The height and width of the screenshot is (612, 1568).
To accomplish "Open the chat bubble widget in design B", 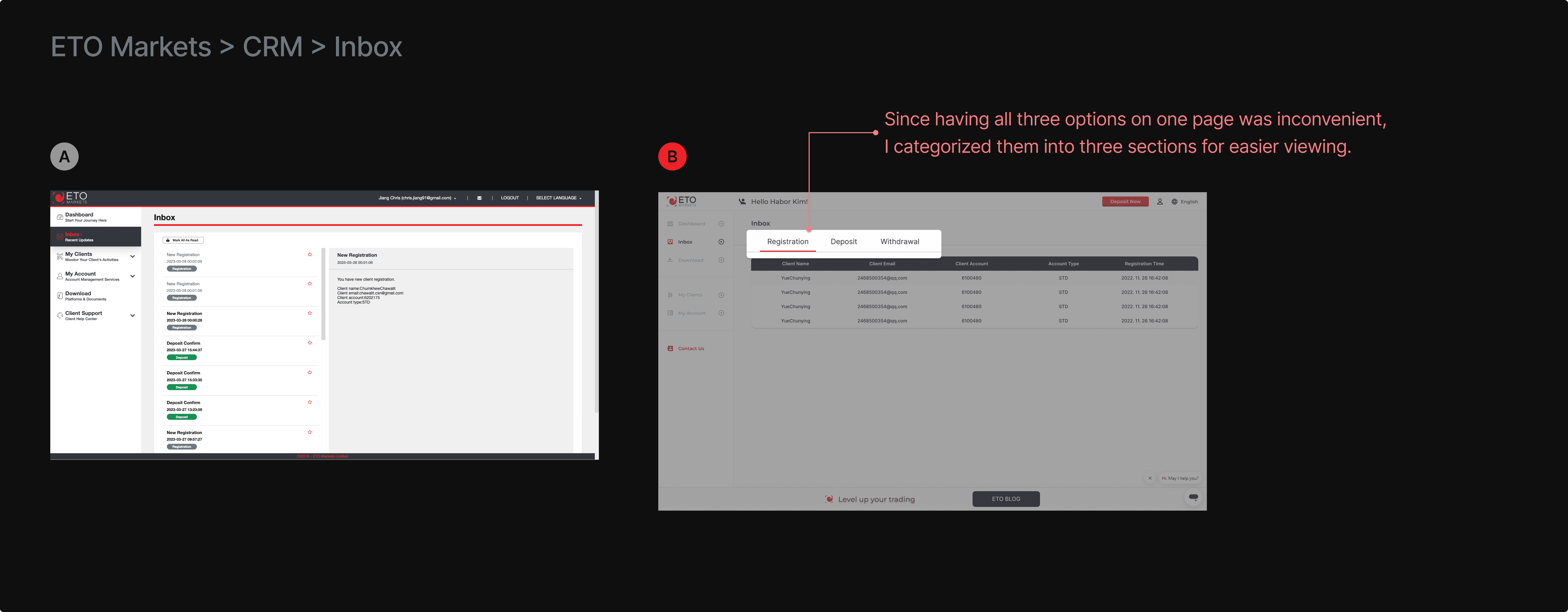I will point(1193,498).
